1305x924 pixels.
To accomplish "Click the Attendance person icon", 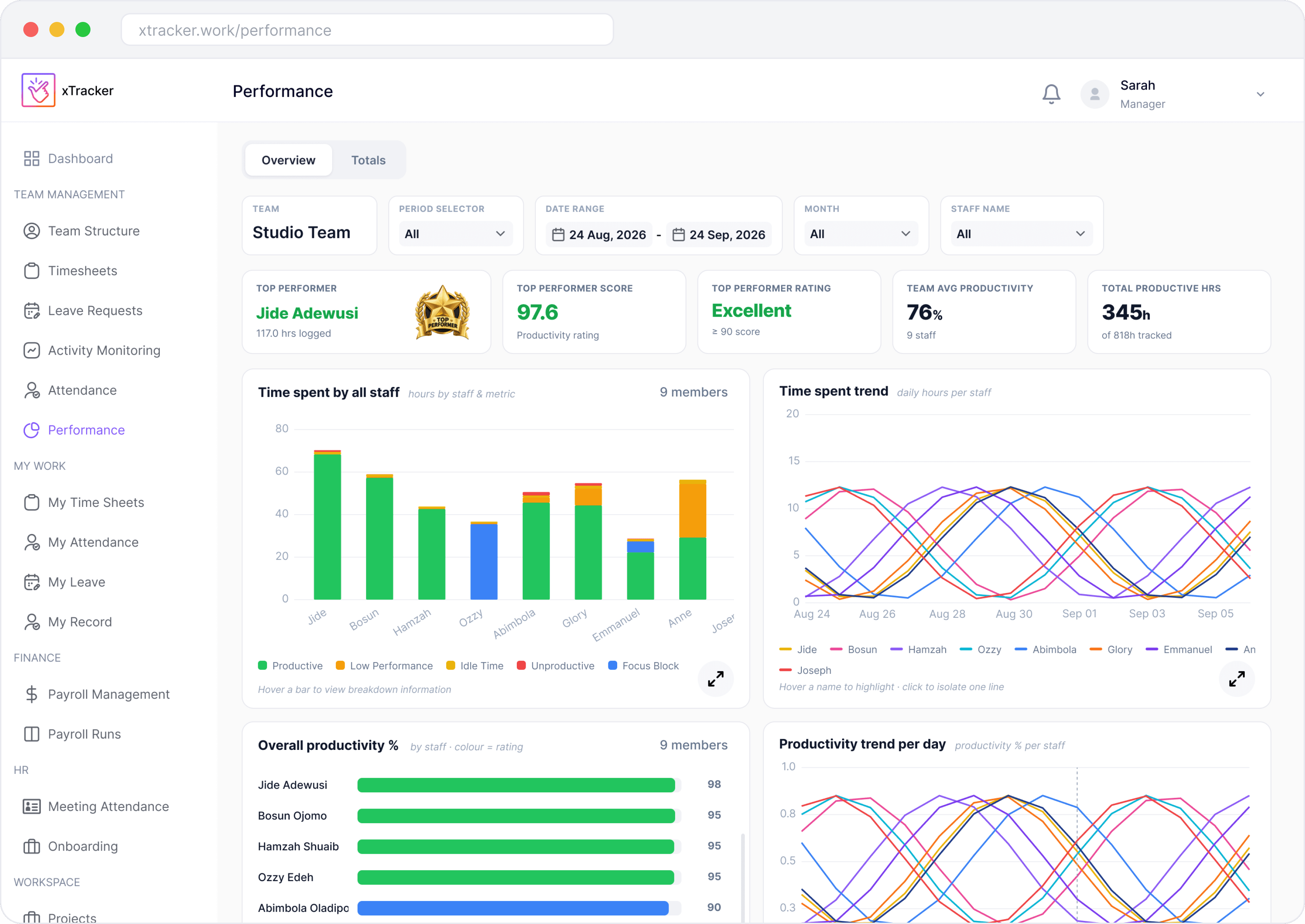I will [31, 390].
